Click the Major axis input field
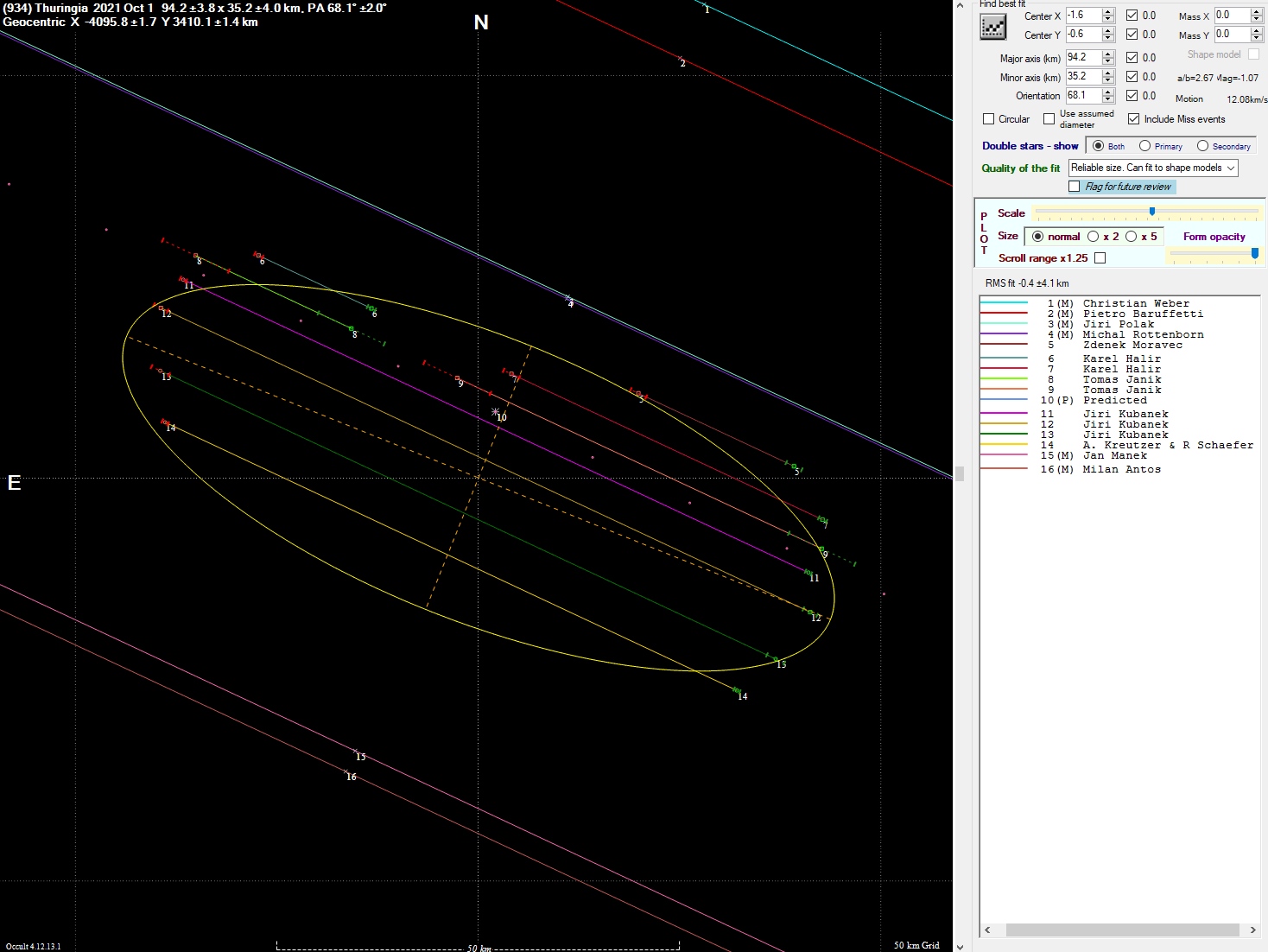 1083,58
